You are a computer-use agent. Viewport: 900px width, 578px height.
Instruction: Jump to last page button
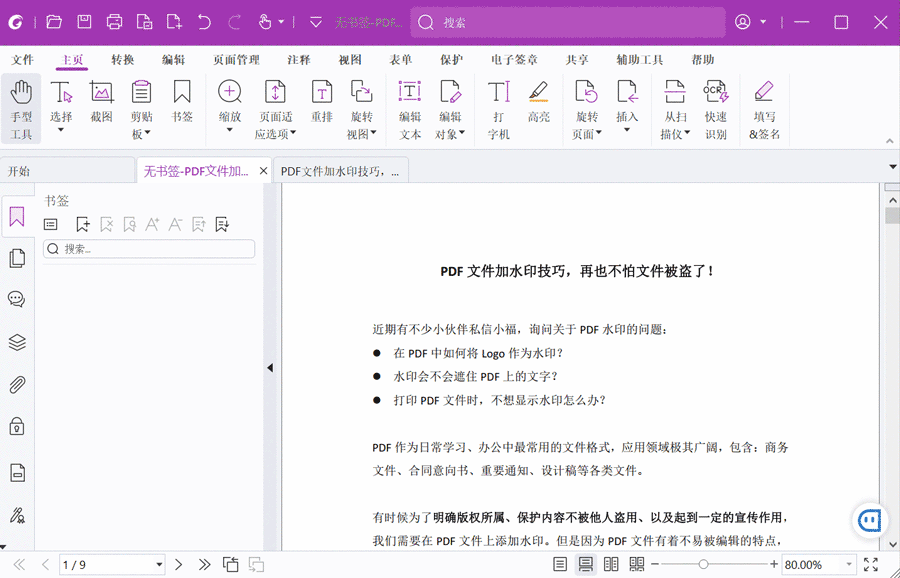204,564
